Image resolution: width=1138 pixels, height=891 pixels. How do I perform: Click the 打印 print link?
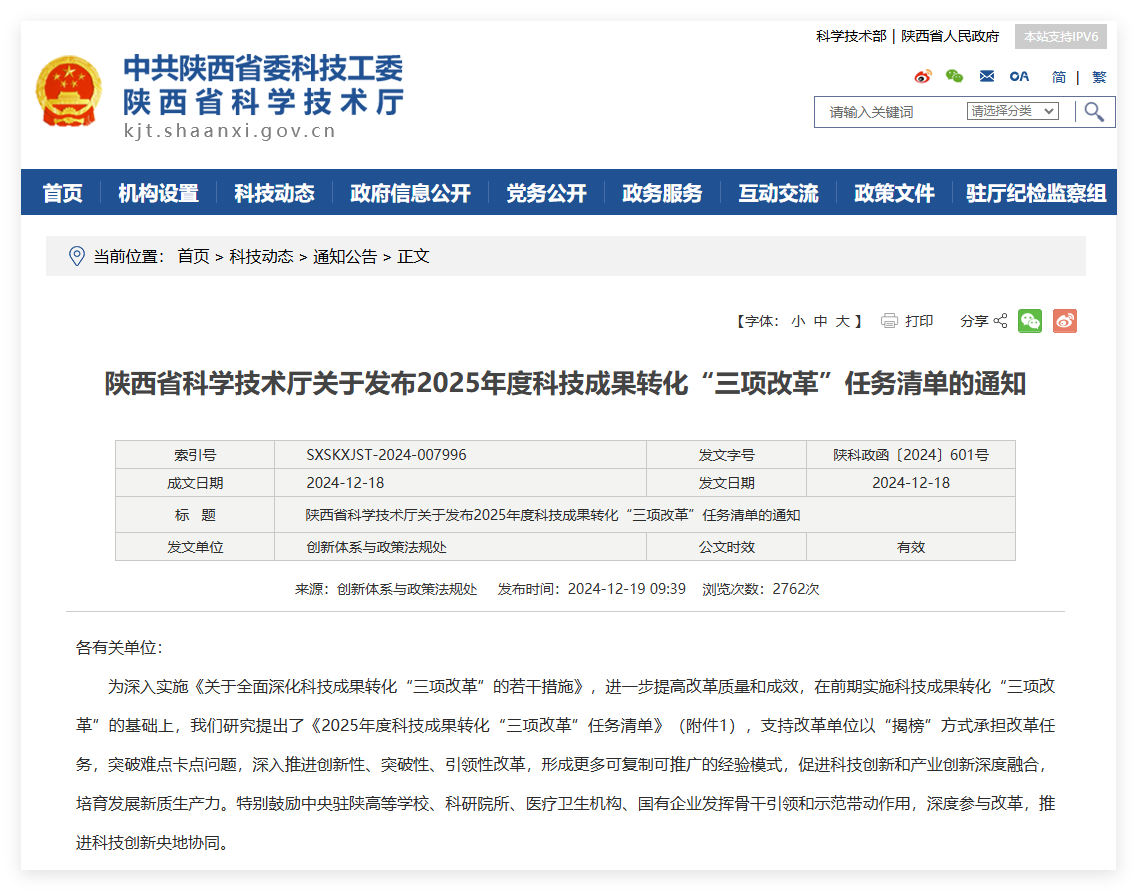click(919, 321)
